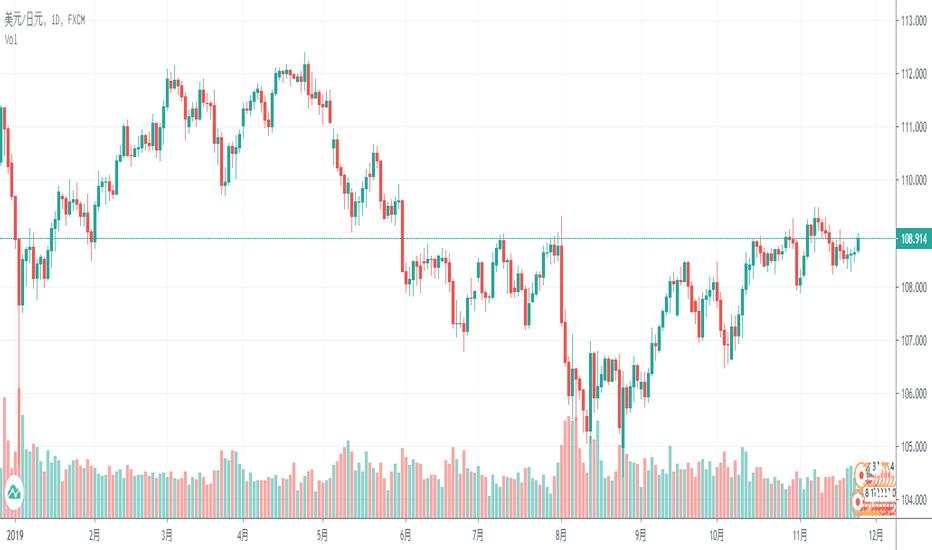This screenshot has height=550, width=932.
Task: Click the TradingView logo icon
Action: (x=17, y=493)
